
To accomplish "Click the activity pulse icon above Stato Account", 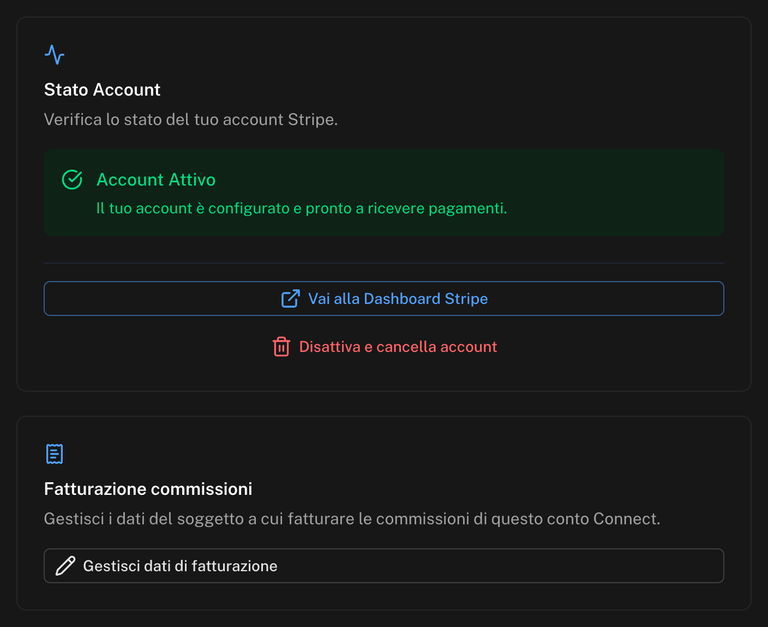I will [54, 55].
